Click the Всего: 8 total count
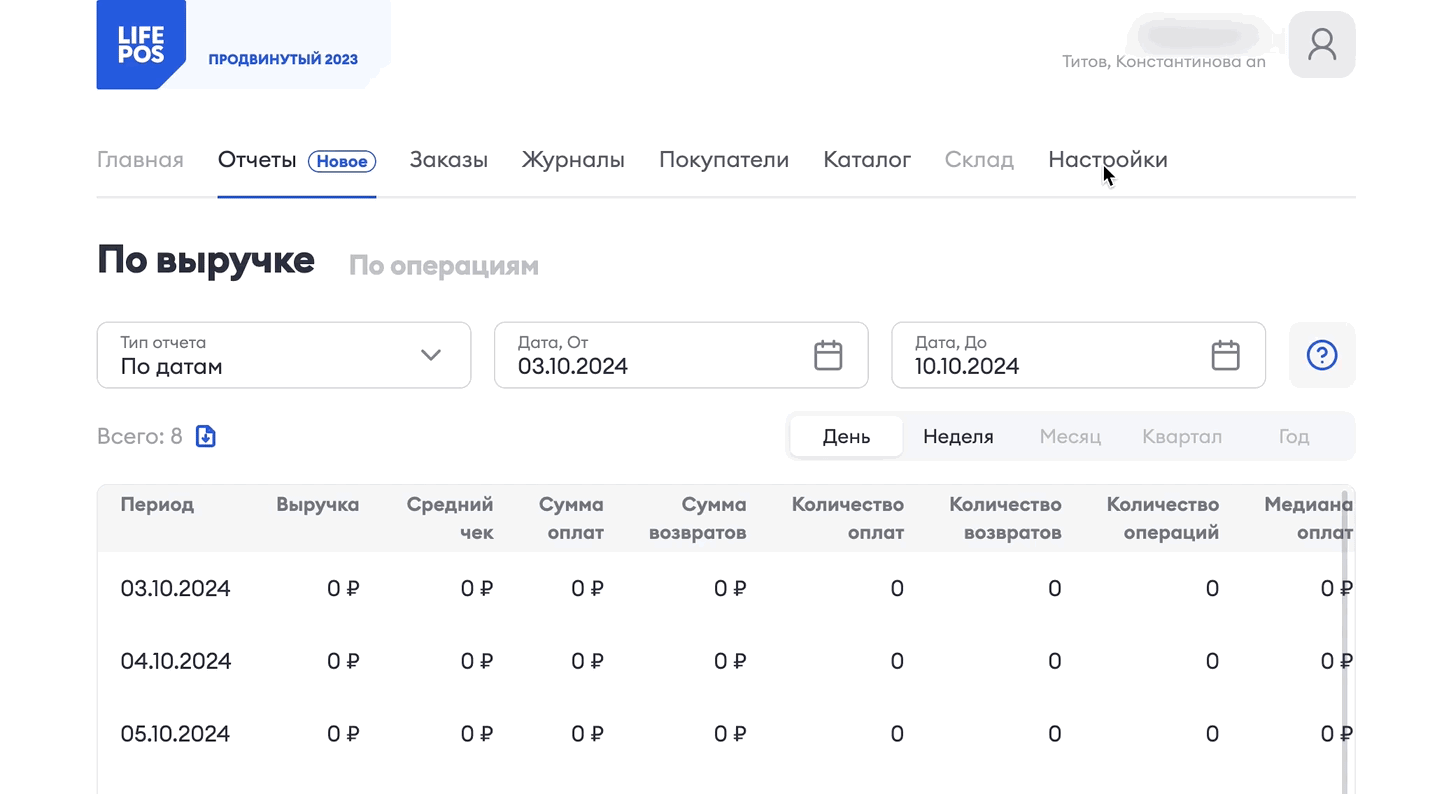The height and width of the screenshot is (794, 1444). [140, 437]
